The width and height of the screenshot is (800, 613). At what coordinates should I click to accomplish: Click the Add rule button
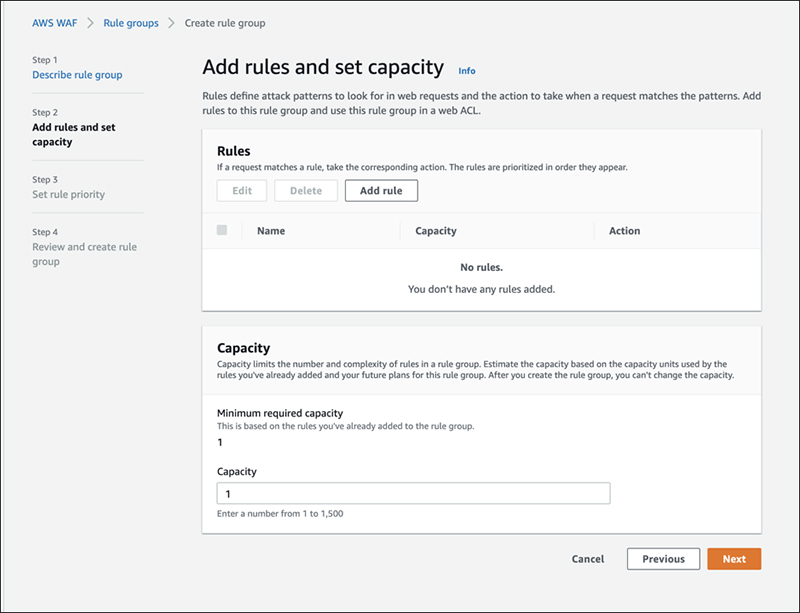381,191
